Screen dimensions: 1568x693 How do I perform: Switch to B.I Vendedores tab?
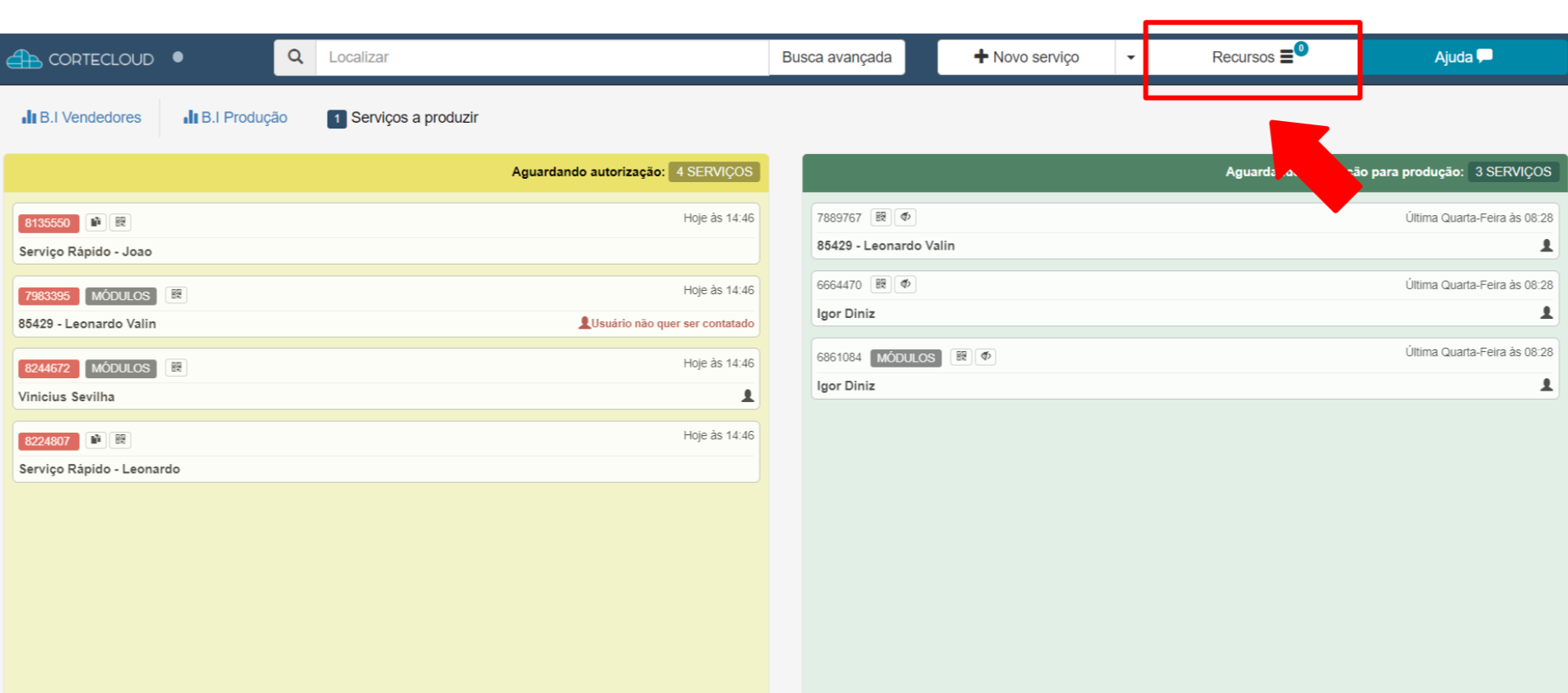click(x=82, y=117)
